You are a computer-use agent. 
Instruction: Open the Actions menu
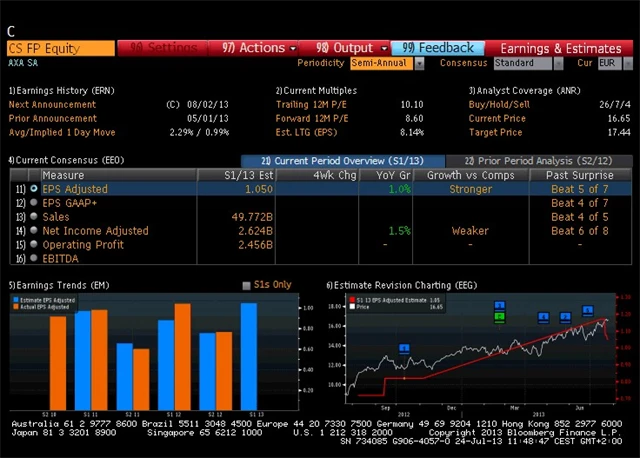tap(254, 47)
